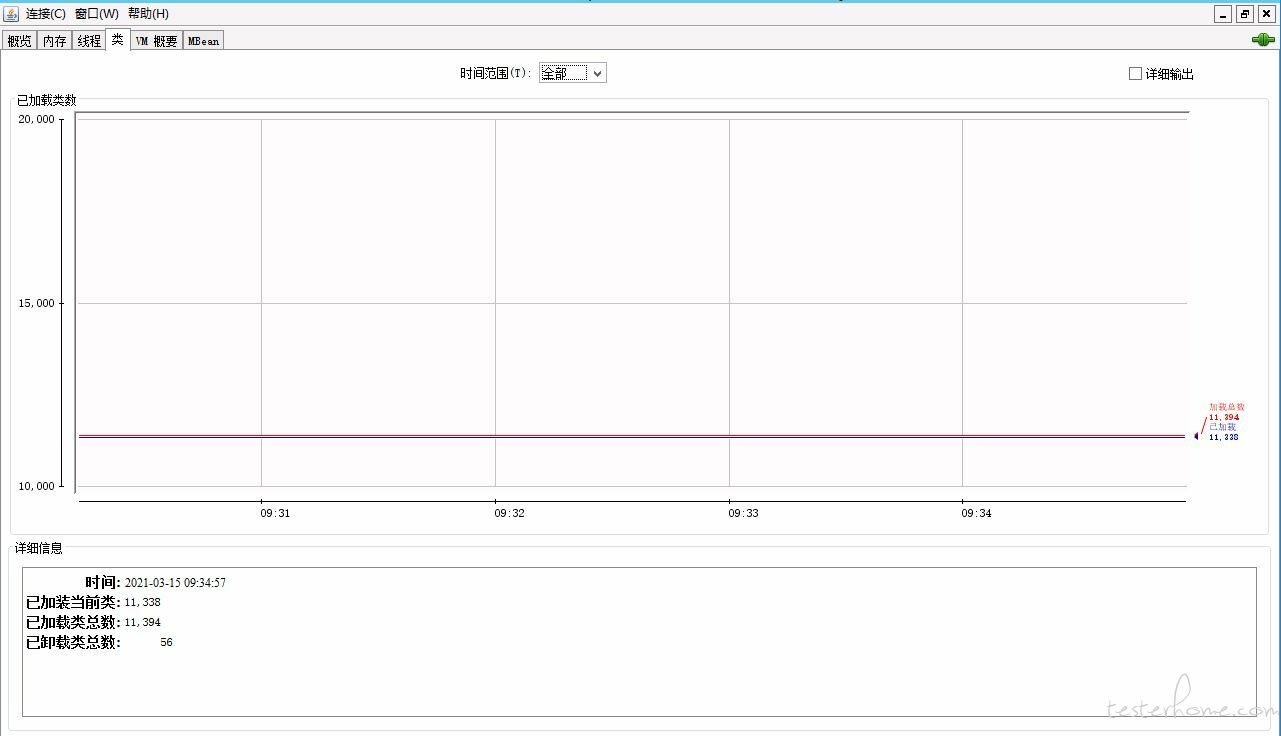Screen dimensions: 1281x736
Task: Minimize the inner window
Action: tap(1224, 14)
